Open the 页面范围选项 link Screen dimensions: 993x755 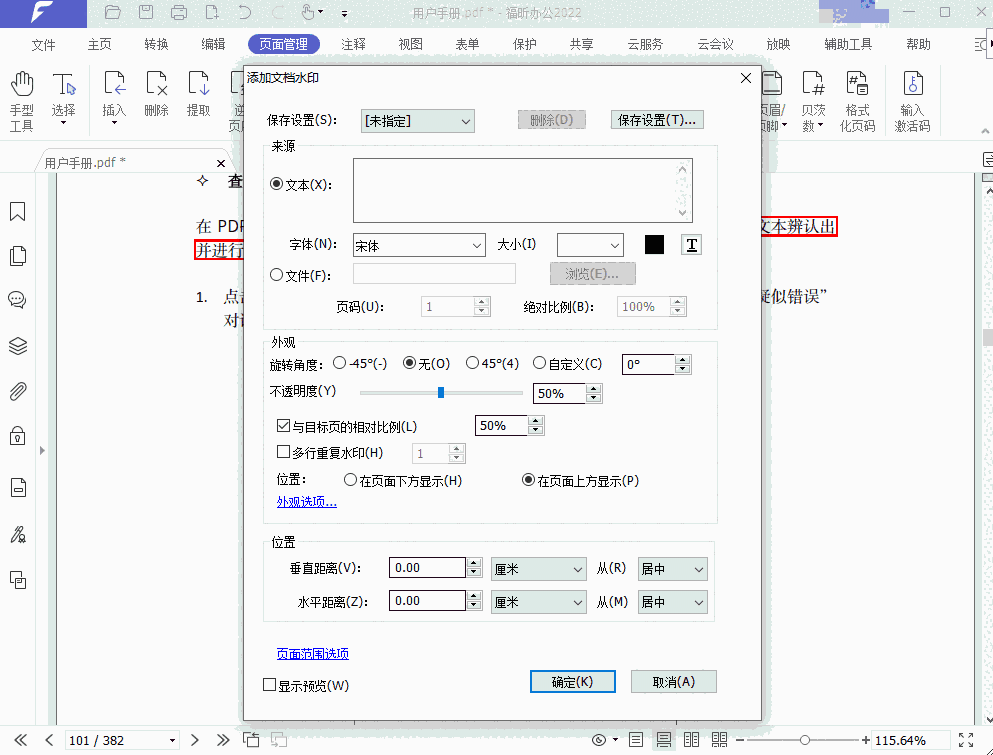point(312,654)
